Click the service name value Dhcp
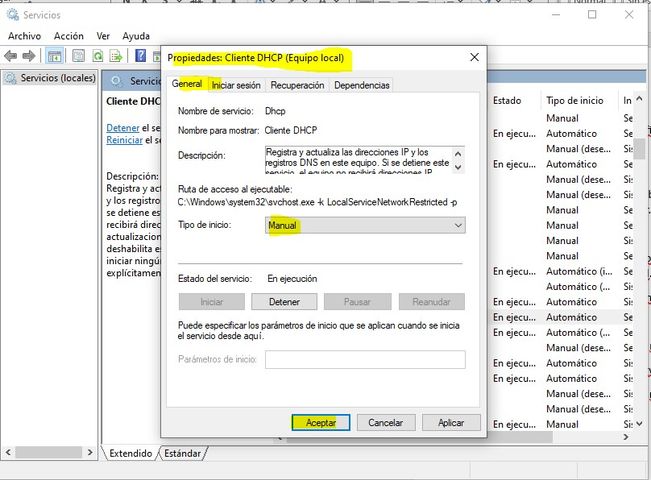651x480 pixels. tap(275, 111)
